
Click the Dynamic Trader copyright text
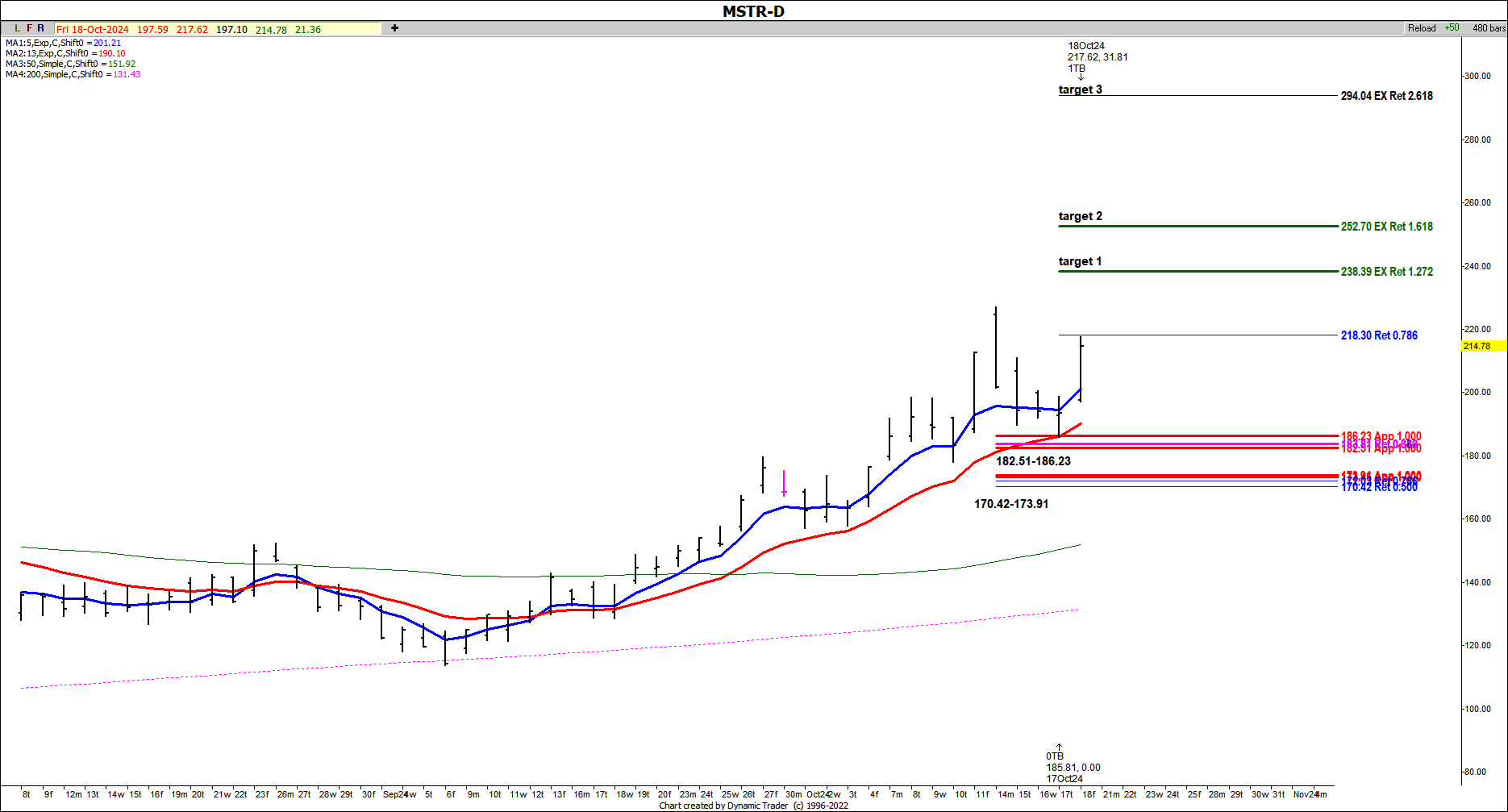click(753, 806)
